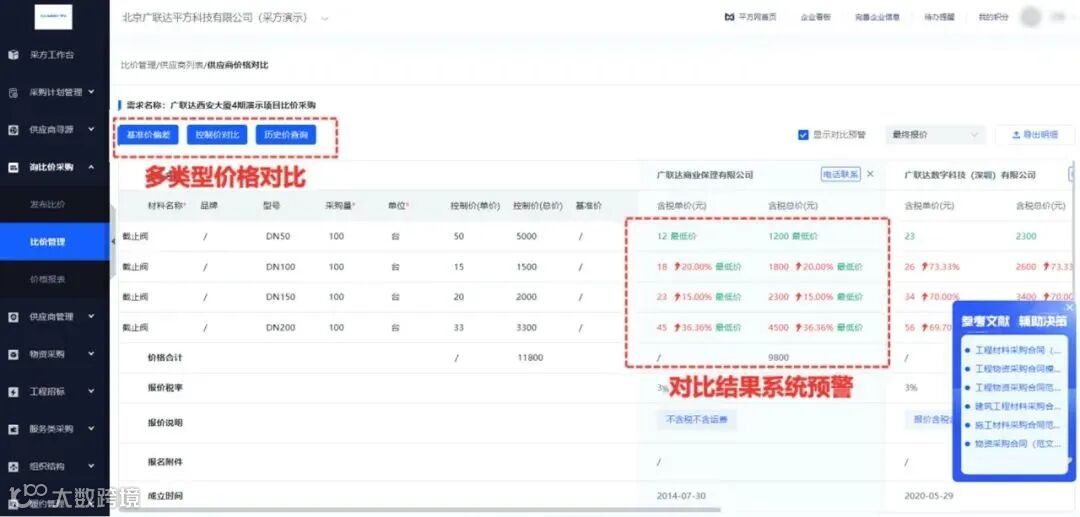Open the 物资采购合同（范文 reference link
The height and width of the screenshot is (517, 1080).
click(1019, 444)
